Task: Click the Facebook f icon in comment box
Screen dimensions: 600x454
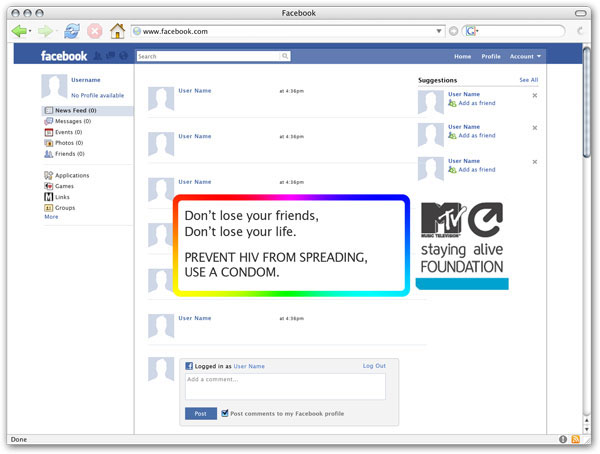Action: 189,366
